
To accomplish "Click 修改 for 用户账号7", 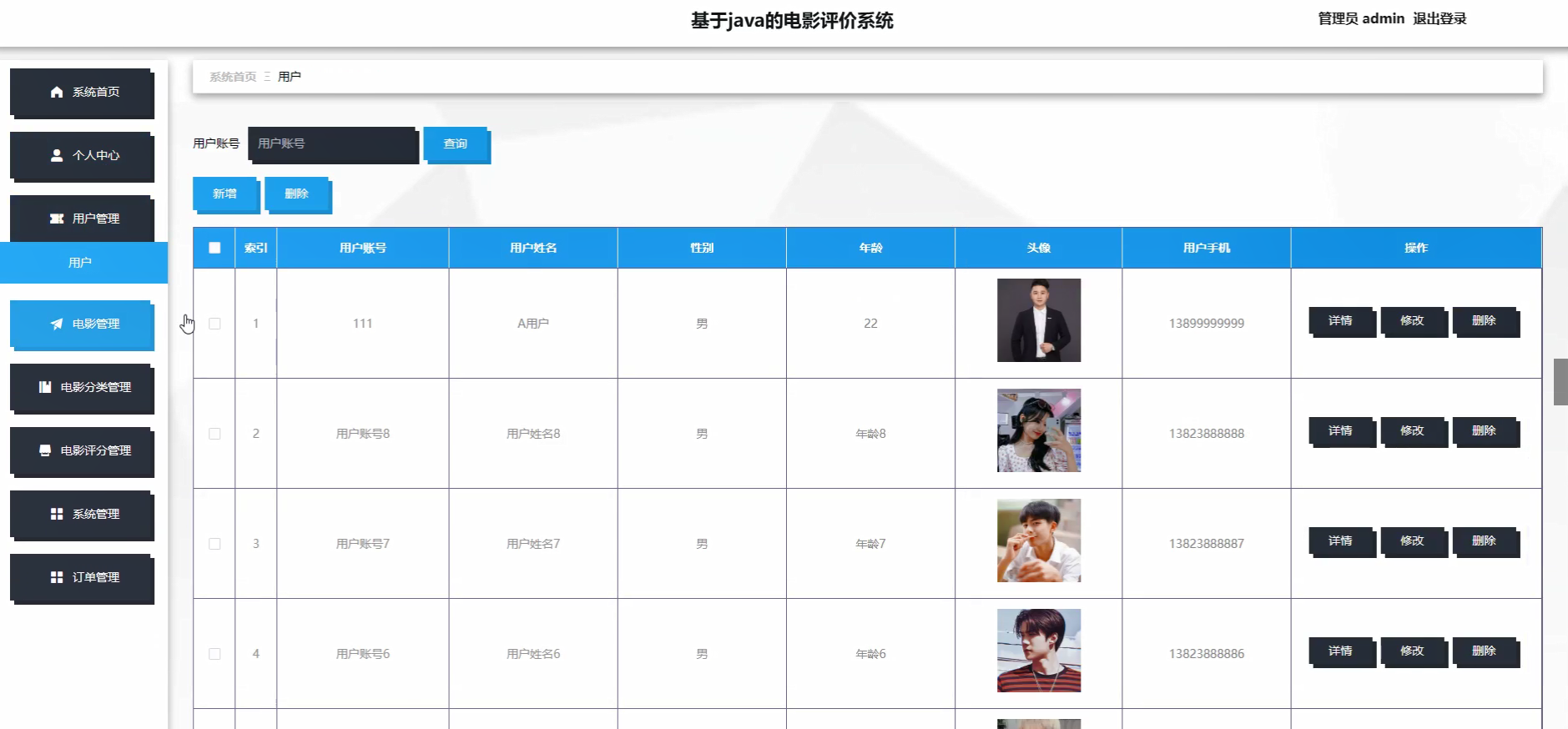I will tap(1414, 542).
